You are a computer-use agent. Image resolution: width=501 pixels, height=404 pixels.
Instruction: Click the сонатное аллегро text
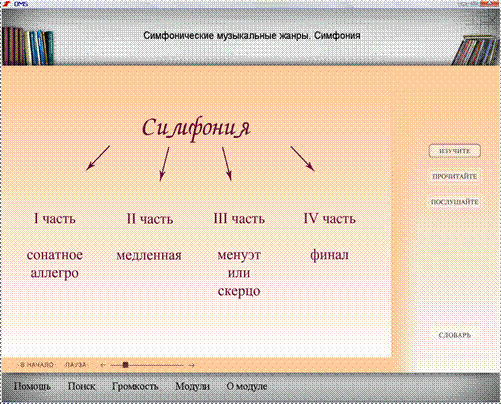tap(55, 264)
